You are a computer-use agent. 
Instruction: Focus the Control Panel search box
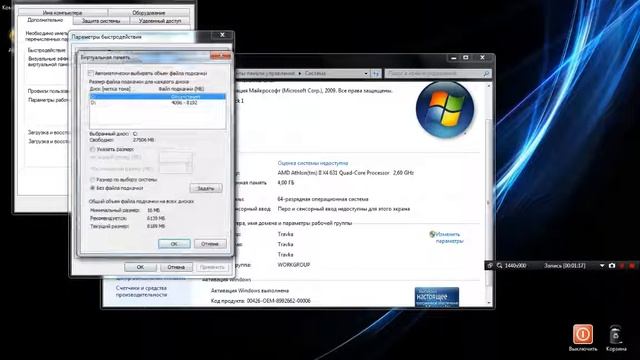point(438,73)
